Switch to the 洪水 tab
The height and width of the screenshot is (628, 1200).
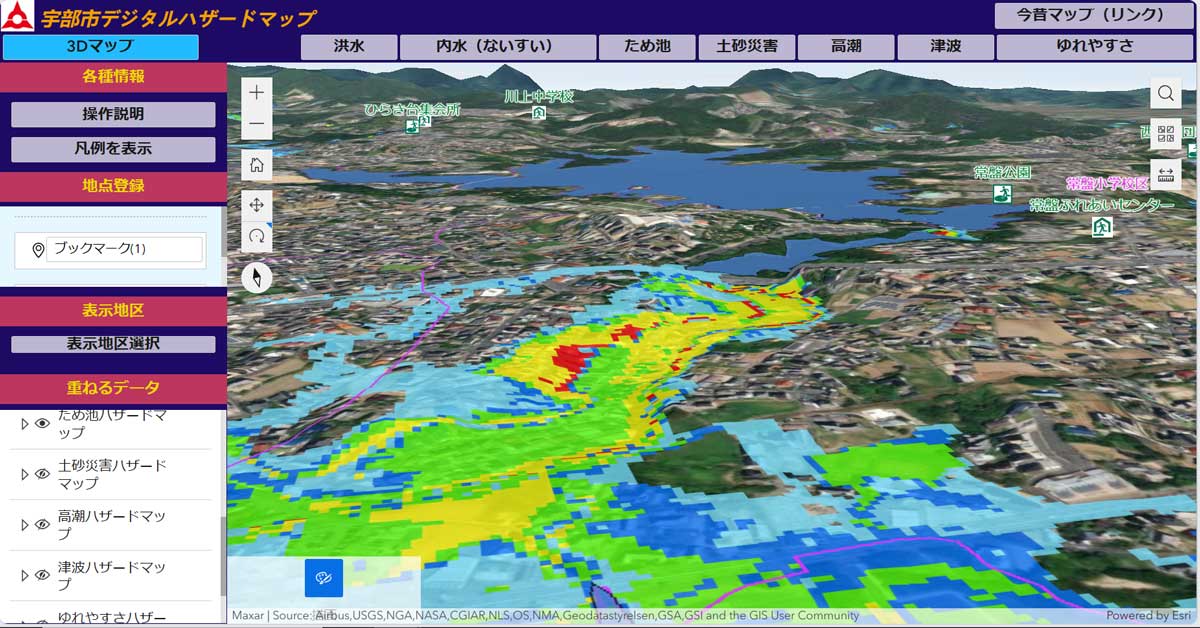[349, 47]
